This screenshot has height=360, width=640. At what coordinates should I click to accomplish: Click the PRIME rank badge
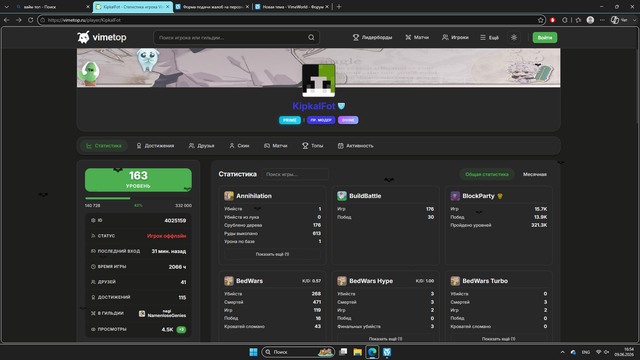pyautogui.click(x=290, y=120)
